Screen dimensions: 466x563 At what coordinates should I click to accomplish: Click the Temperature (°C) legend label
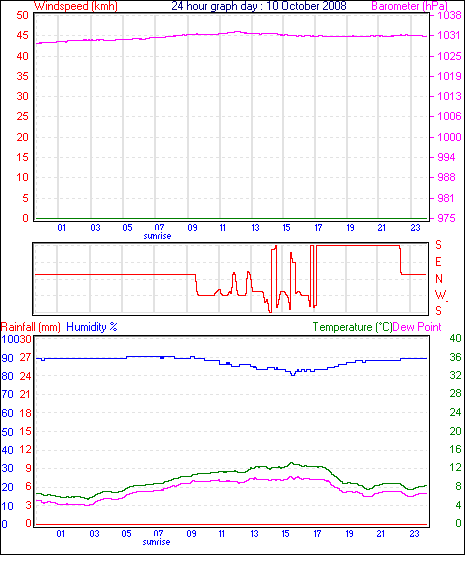tap(352, 327)
